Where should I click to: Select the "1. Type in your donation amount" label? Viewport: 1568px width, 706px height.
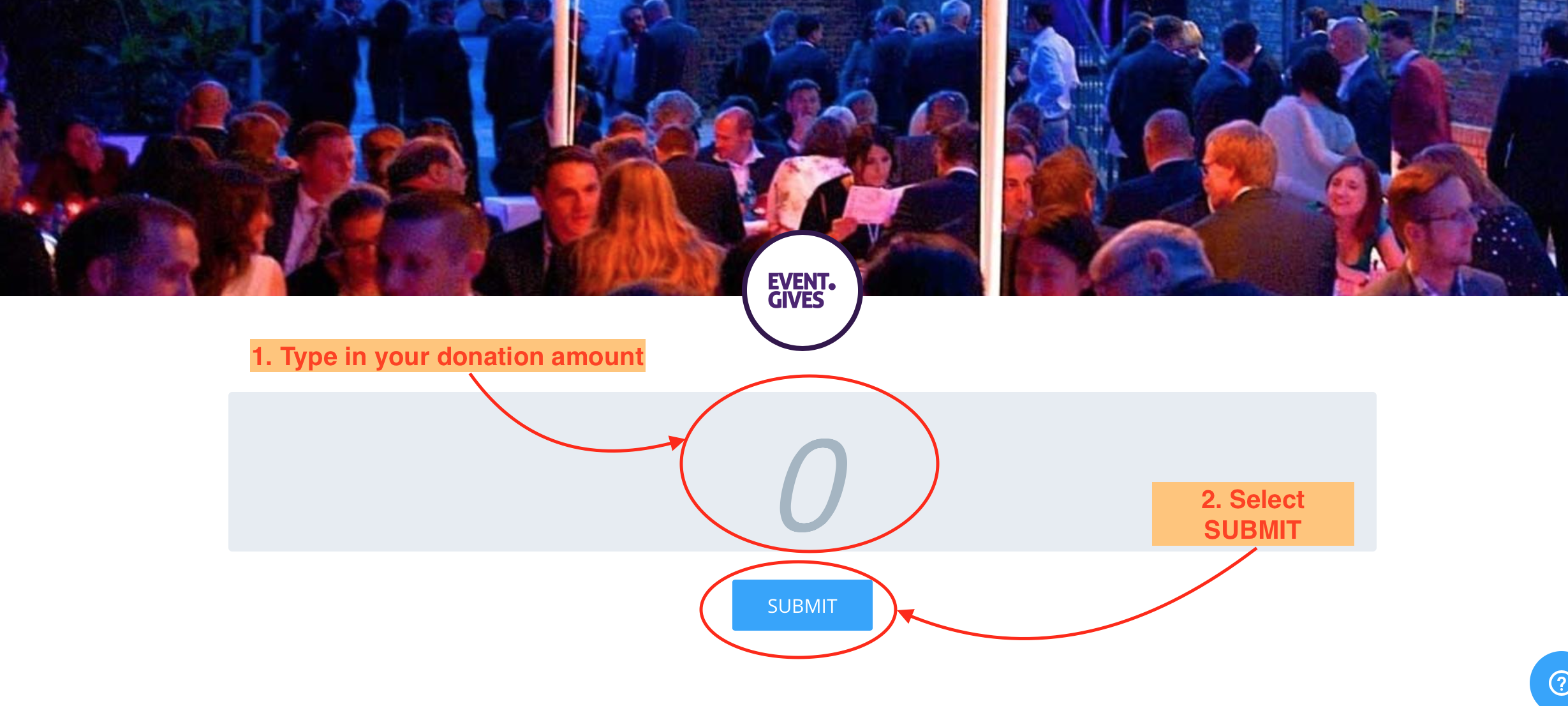pyautogui.click(x=448, y=356)
